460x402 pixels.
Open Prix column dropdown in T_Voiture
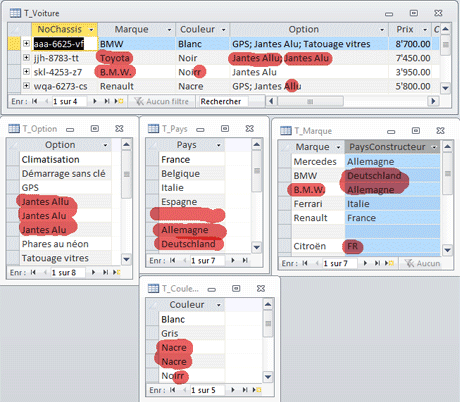coord(425,30)
